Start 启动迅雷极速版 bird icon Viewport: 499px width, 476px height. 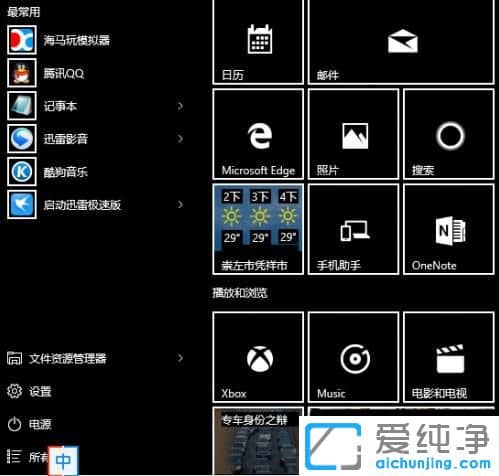coord(22,205)
